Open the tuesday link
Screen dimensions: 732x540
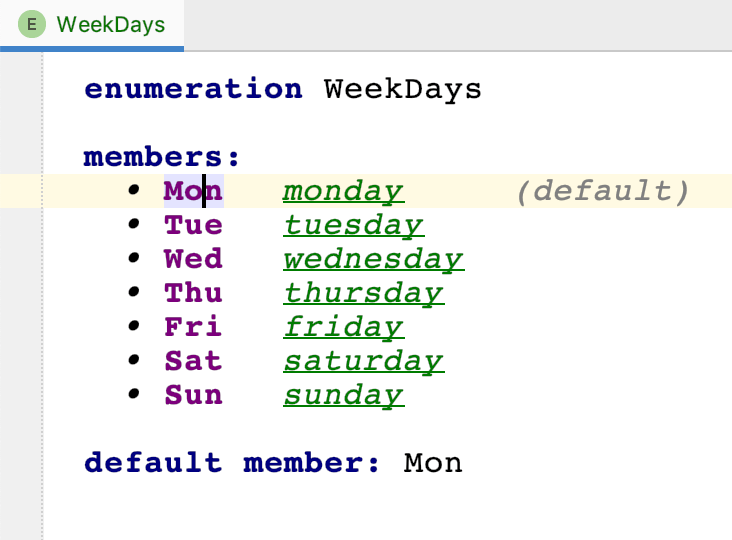tap(353, 225)
